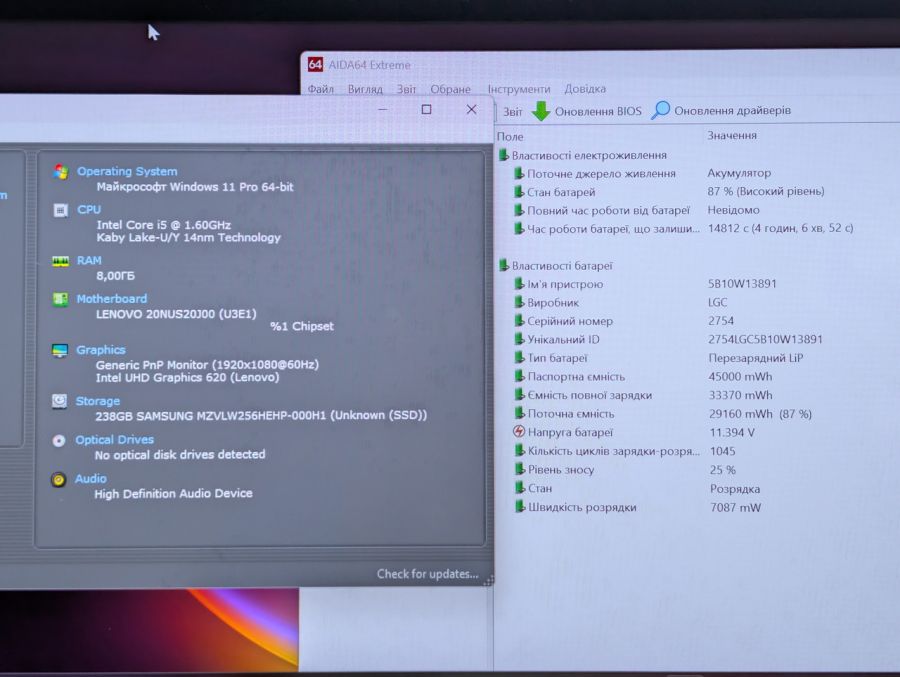Click the battery icon beside Стан
This screenshot has width=900, height=677.
pyautogui.click(x=519, y=488)
